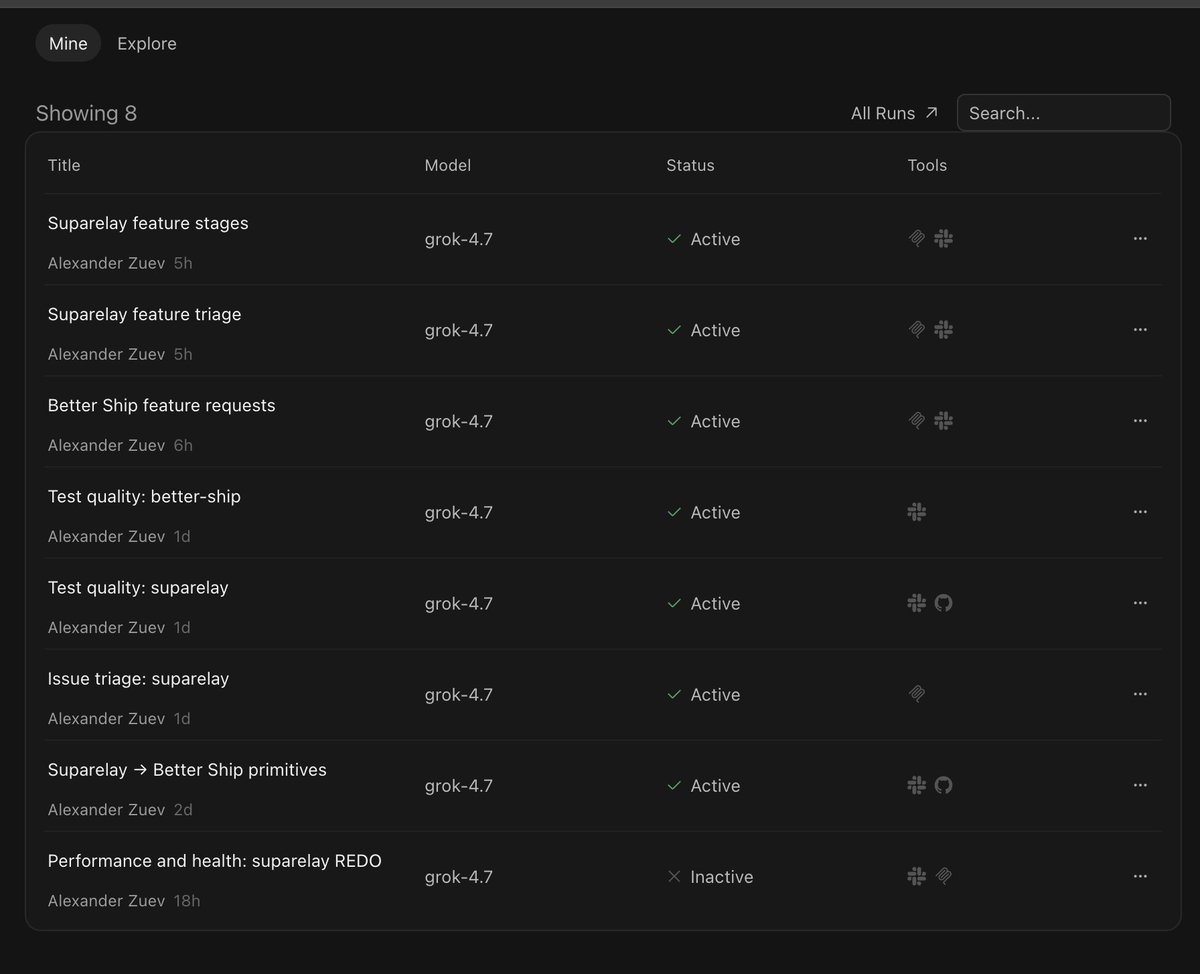Click stacked-layers icon for Issue triage: suparelay
Viewport: 1200px width, 974px height.
coord(917,694)
